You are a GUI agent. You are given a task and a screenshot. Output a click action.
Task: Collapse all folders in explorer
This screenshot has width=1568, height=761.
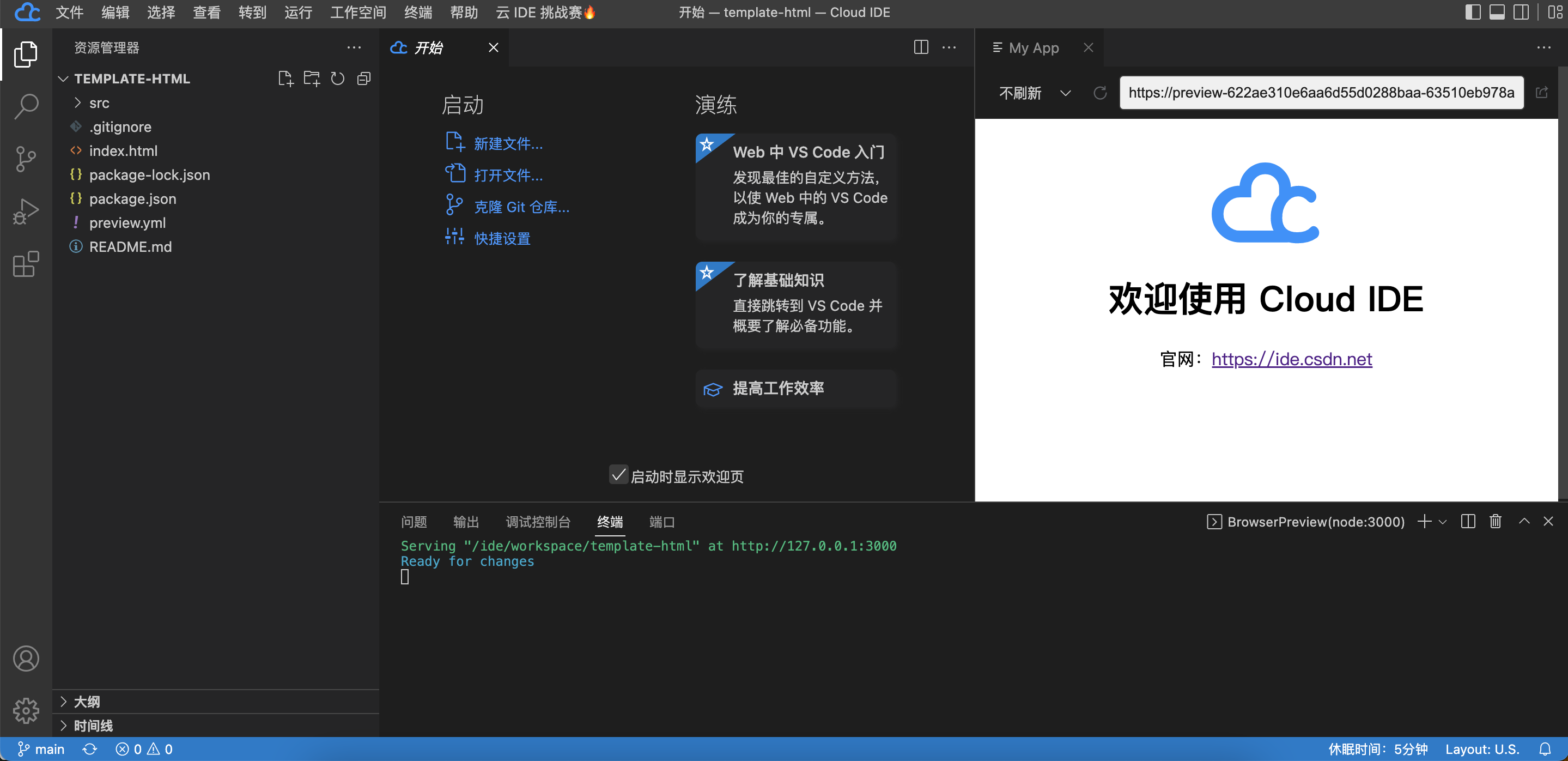tap(364, 78)
